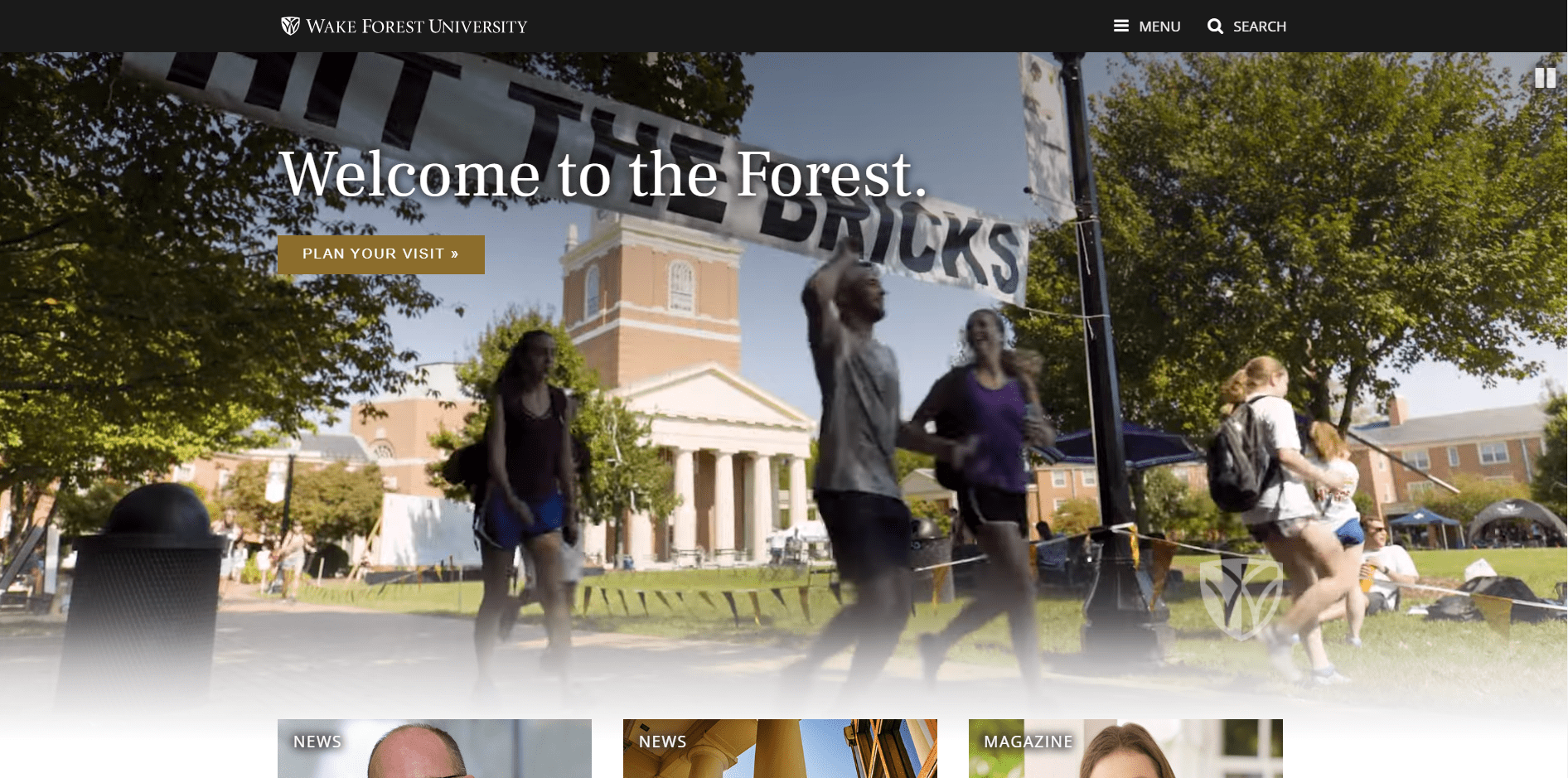Viewport: 1568px width, 778px height.
Task: Open the Wake Forest University home link
Action: point(404,26)
